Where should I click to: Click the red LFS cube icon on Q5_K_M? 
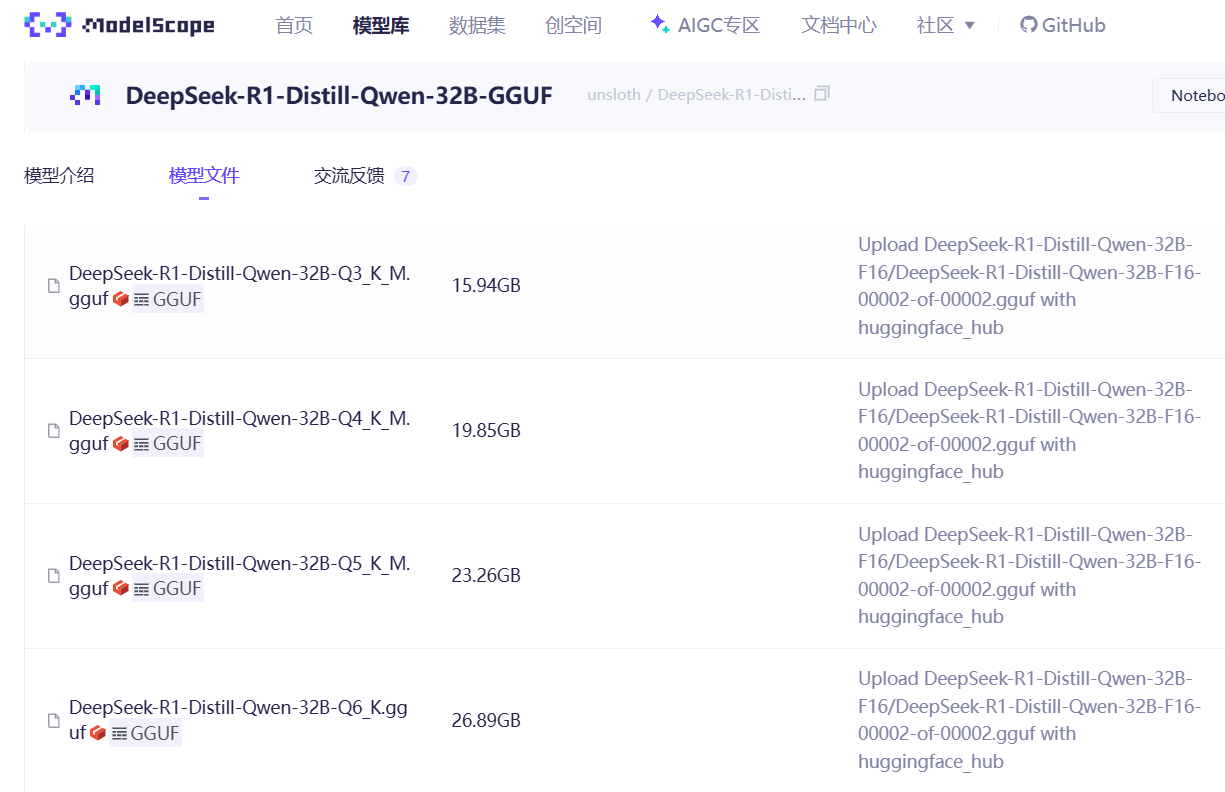pos(121,589)
